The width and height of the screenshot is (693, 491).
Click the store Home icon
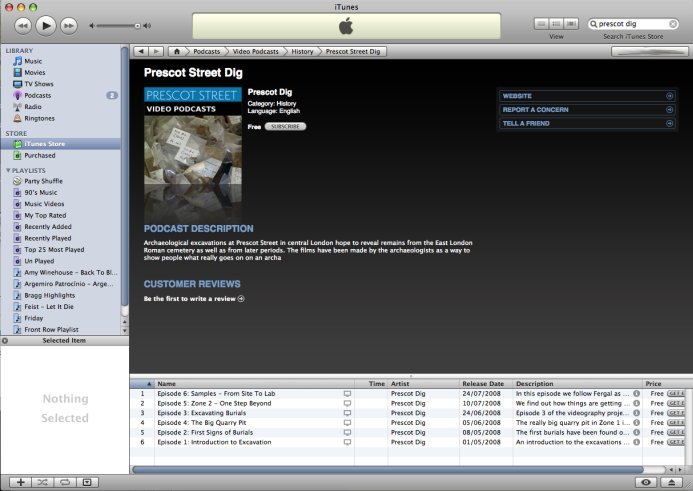click(177, 52)
